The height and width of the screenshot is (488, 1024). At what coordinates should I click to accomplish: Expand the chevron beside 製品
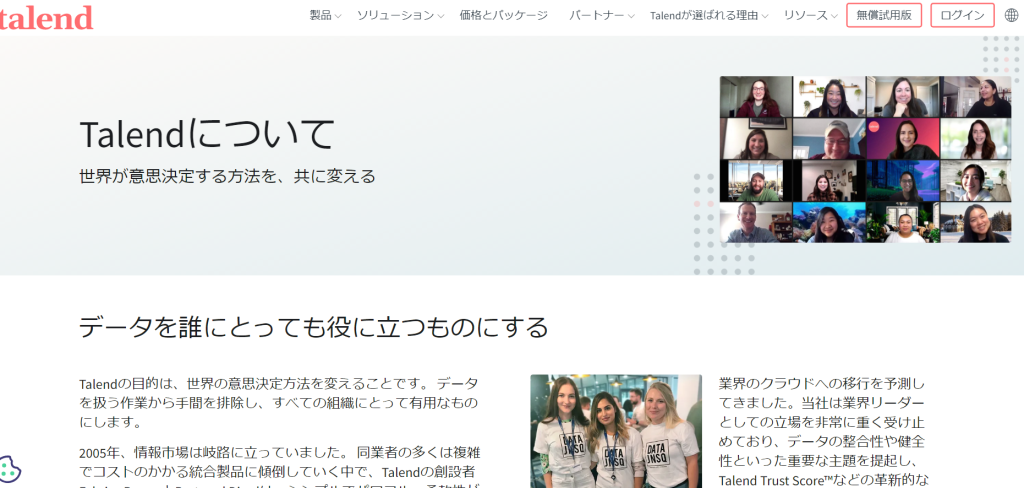coord(338,16)
